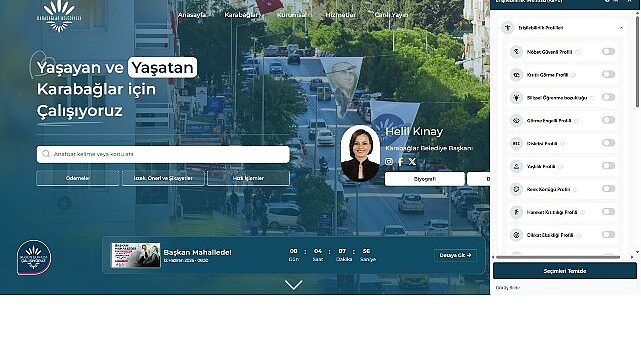Click the Başkan Mahallede! title text
The height and width of the screenshot is (360, 641).
pyautogui.click(x=197, y=252)
